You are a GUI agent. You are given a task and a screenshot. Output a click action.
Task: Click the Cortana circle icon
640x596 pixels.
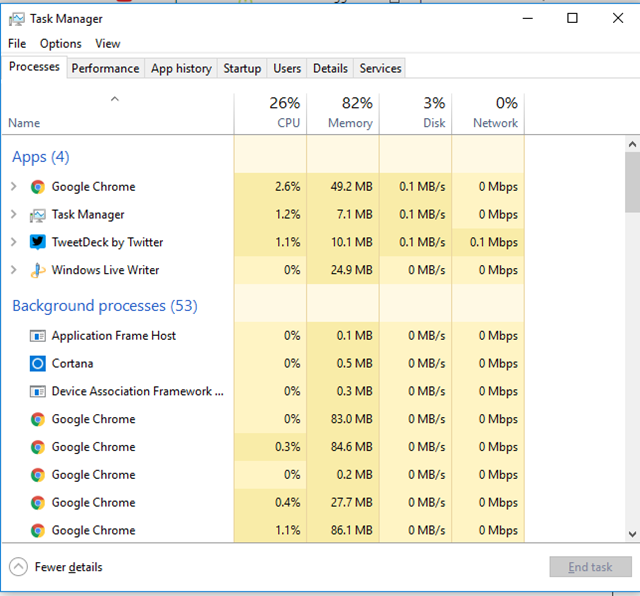tap(38, 363)
